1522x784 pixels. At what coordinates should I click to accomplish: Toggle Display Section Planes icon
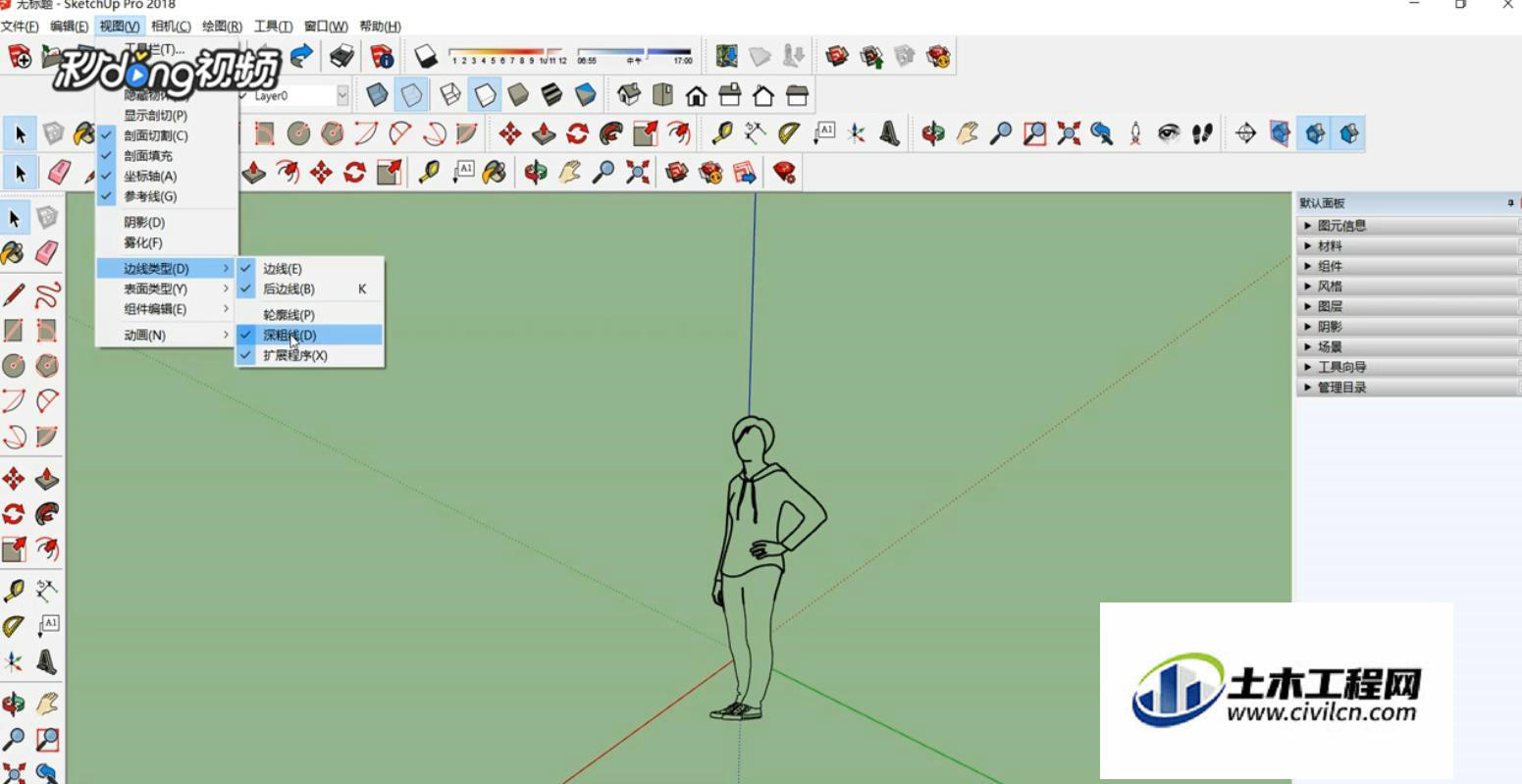(x=1280, y=133)
